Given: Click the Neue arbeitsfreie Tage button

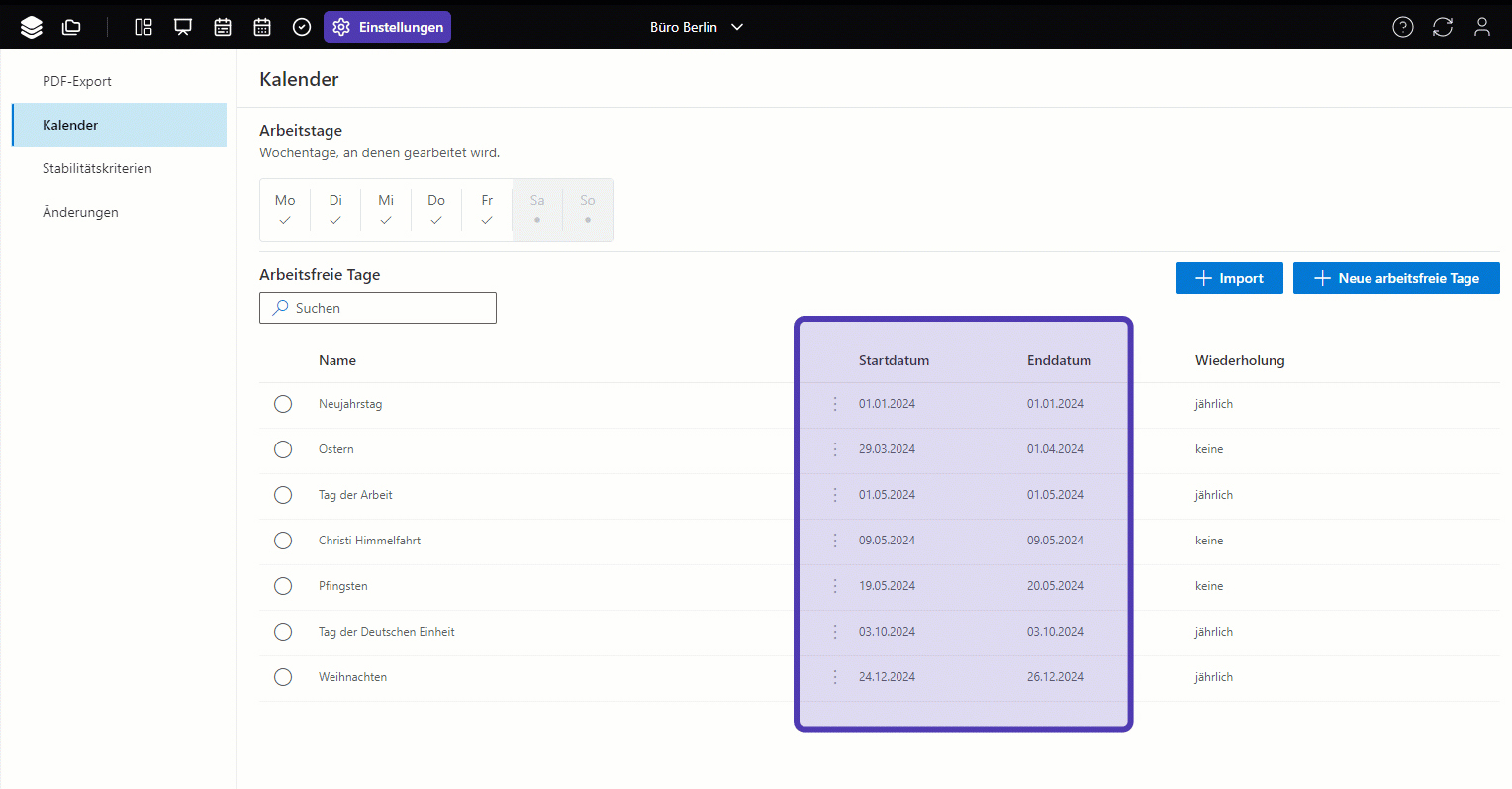Looking at the screenshot, I should [1396, 278].
